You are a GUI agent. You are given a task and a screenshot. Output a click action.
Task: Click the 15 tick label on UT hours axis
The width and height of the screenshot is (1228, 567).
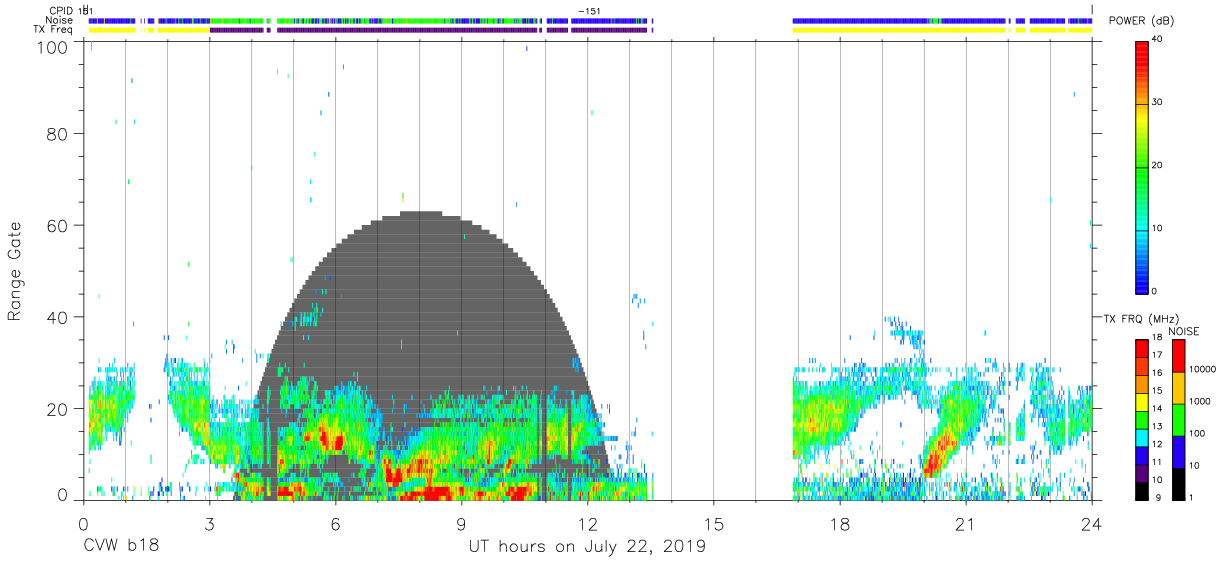pyautogui.click(x=714, y=523)
